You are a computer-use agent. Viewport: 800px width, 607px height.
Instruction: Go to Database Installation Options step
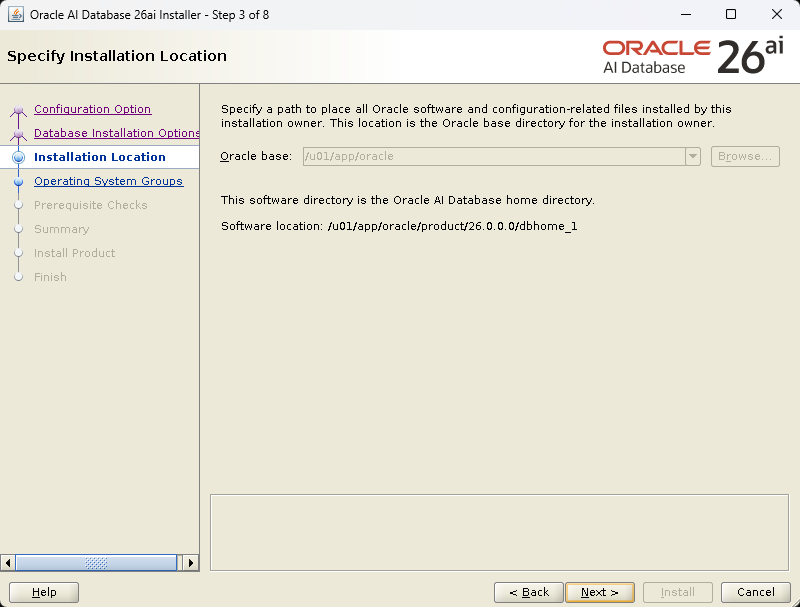pos(116,133)
